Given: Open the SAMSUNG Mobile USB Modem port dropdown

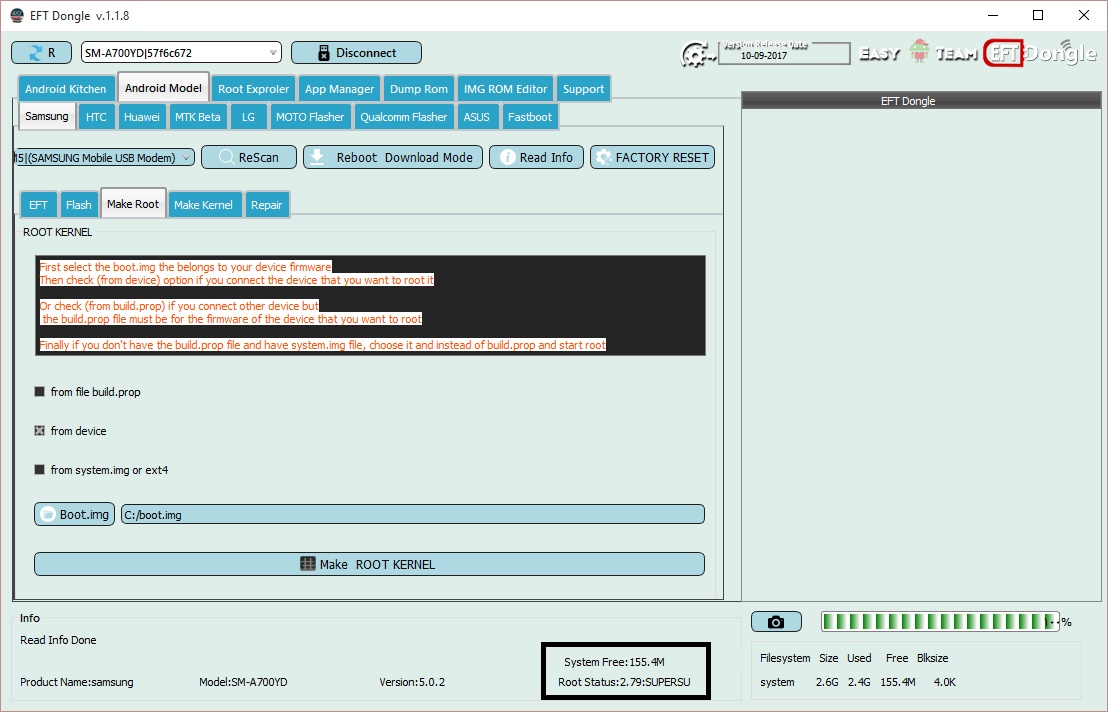Looking at the screenshot, I should click(104, 158).
